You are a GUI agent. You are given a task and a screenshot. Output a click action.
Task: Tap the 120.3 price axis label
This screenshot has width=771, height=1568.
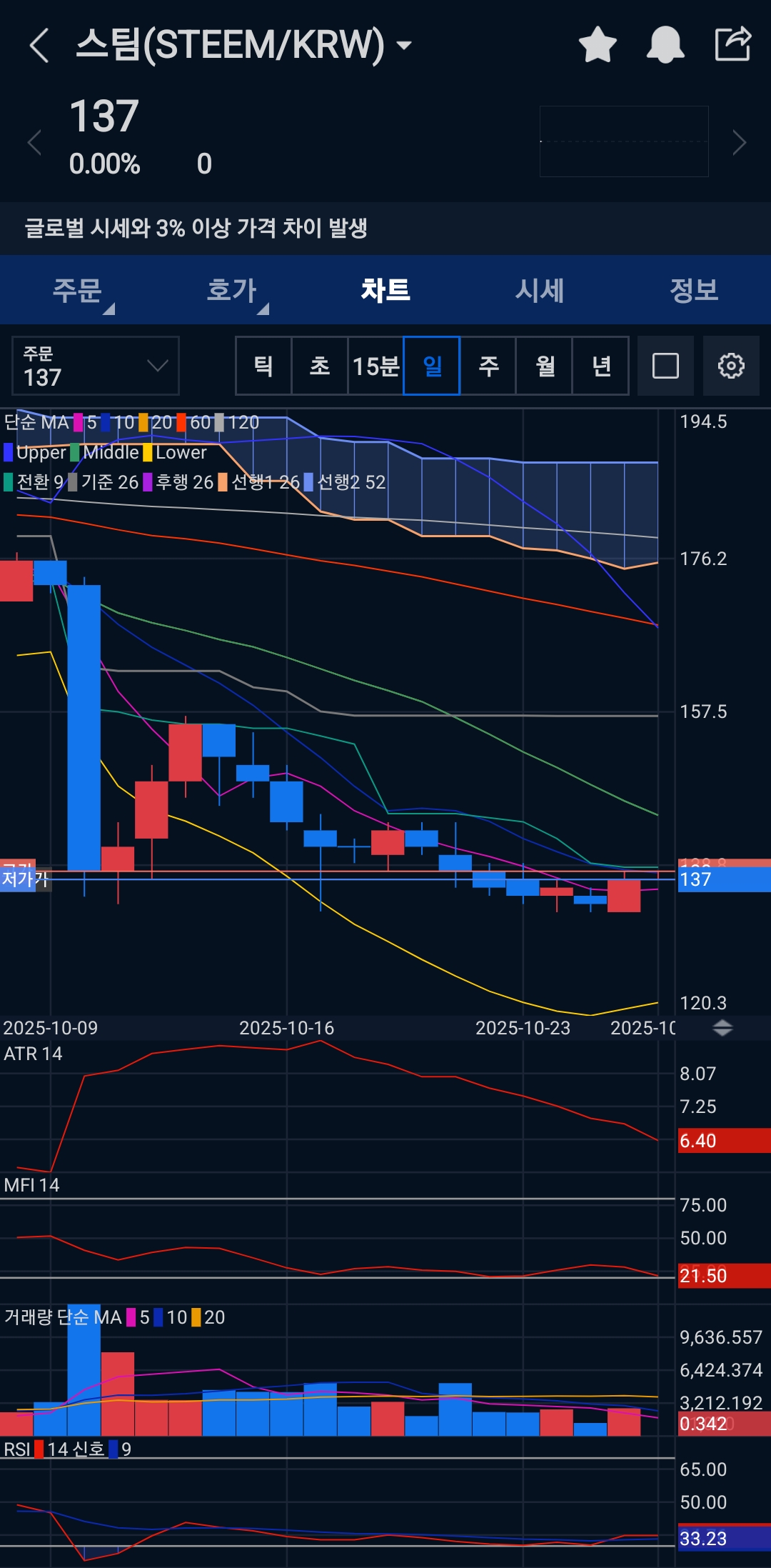click(x=703, y=1003)
